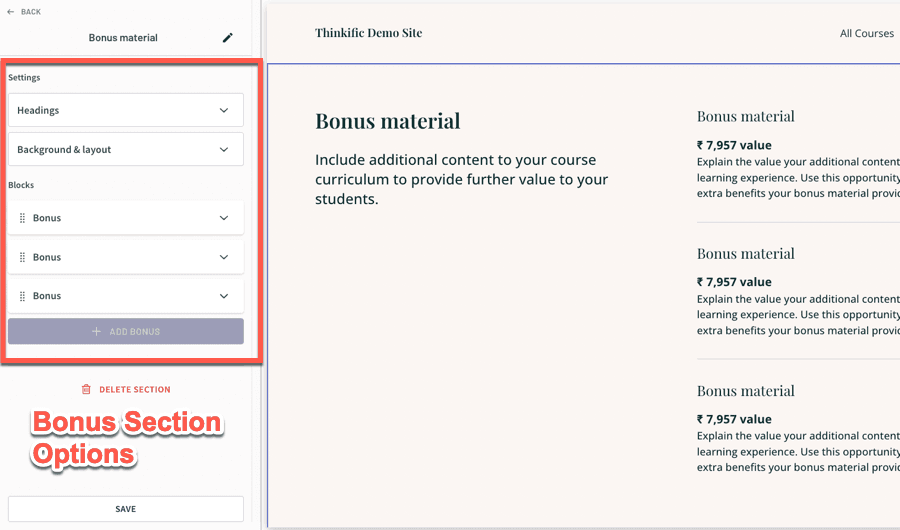
Task: Click the third Bonus block's drag handle
Action: tap(22, 296)
